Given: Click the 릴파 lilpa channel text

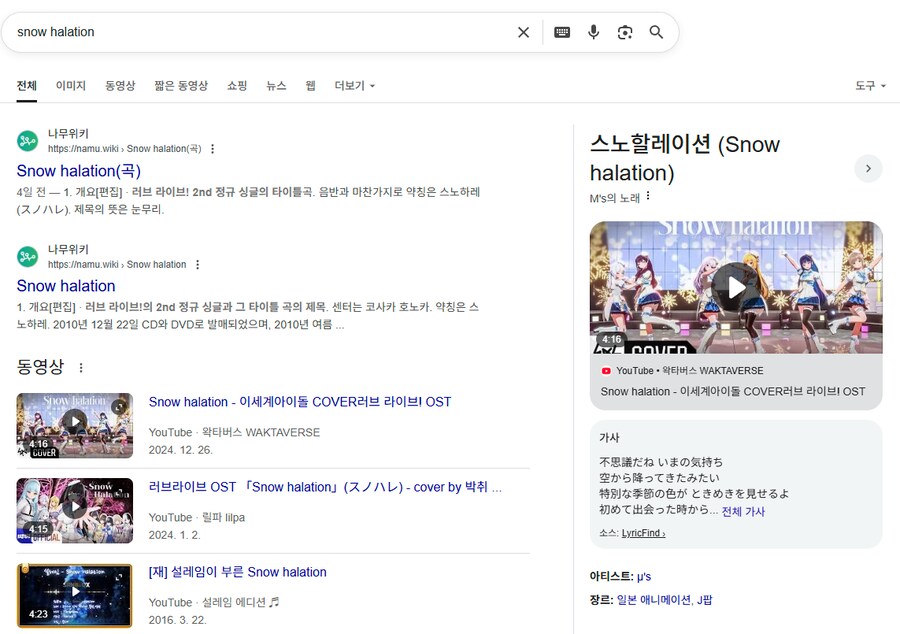Looking at the screenshot, I should tap(223, 518).
